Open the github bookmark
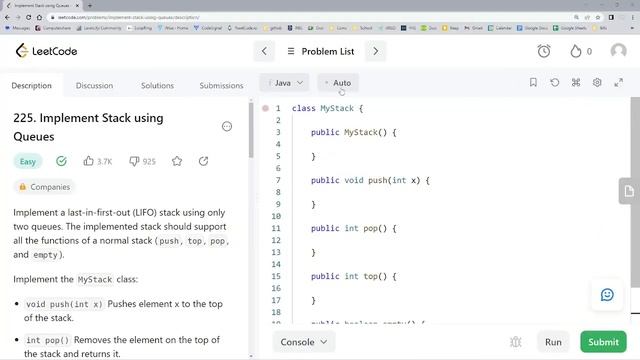The width and height of the screenshot is (640, 360). 273,28
